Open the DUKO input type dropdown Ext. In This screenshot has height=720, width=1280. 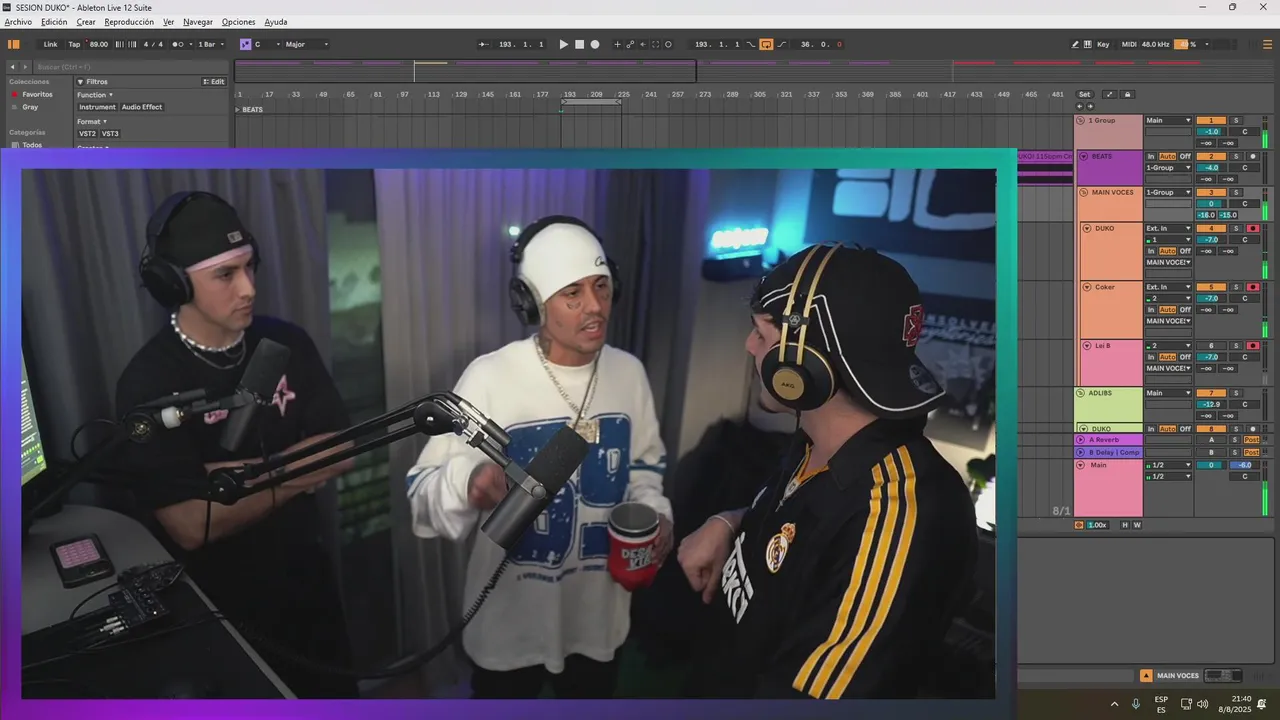[1169, 228]
